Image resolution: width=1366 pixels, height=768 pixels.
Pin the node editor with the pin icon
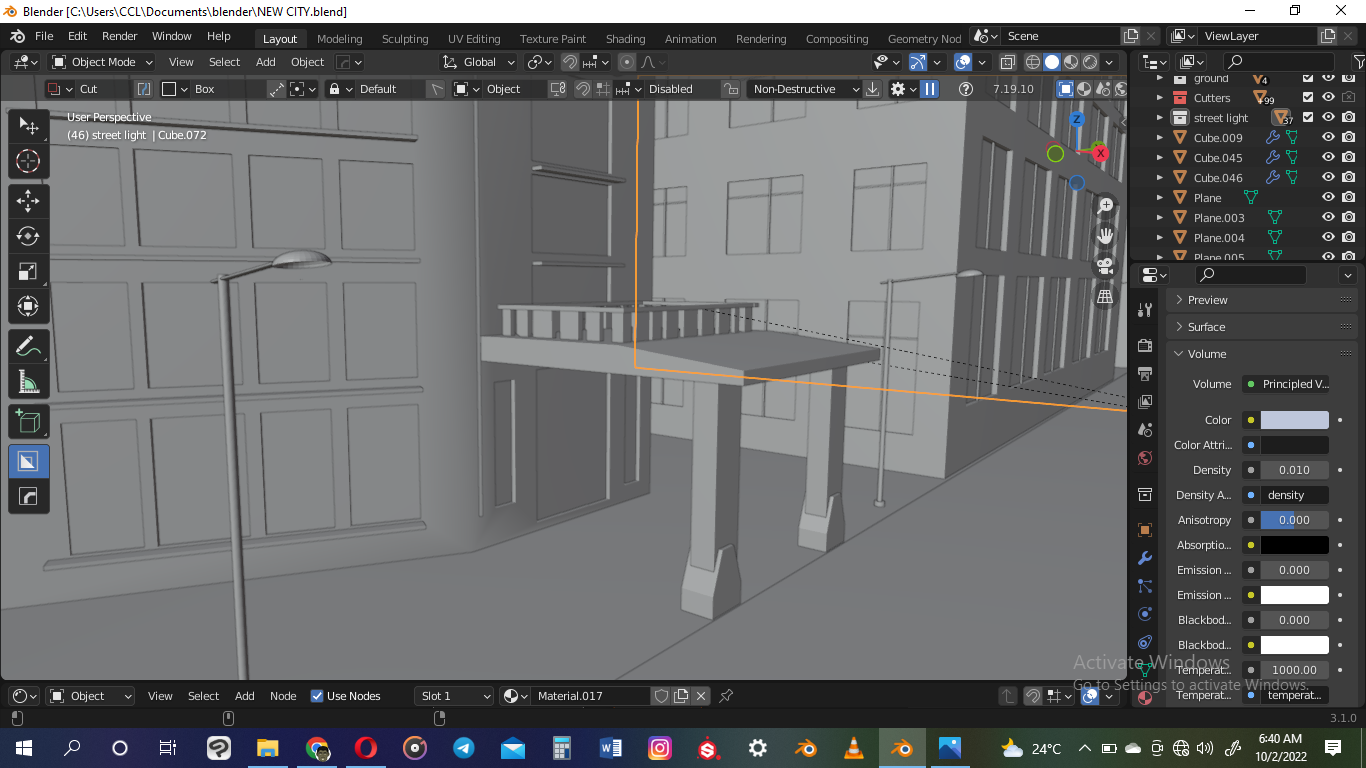(727, 696)
